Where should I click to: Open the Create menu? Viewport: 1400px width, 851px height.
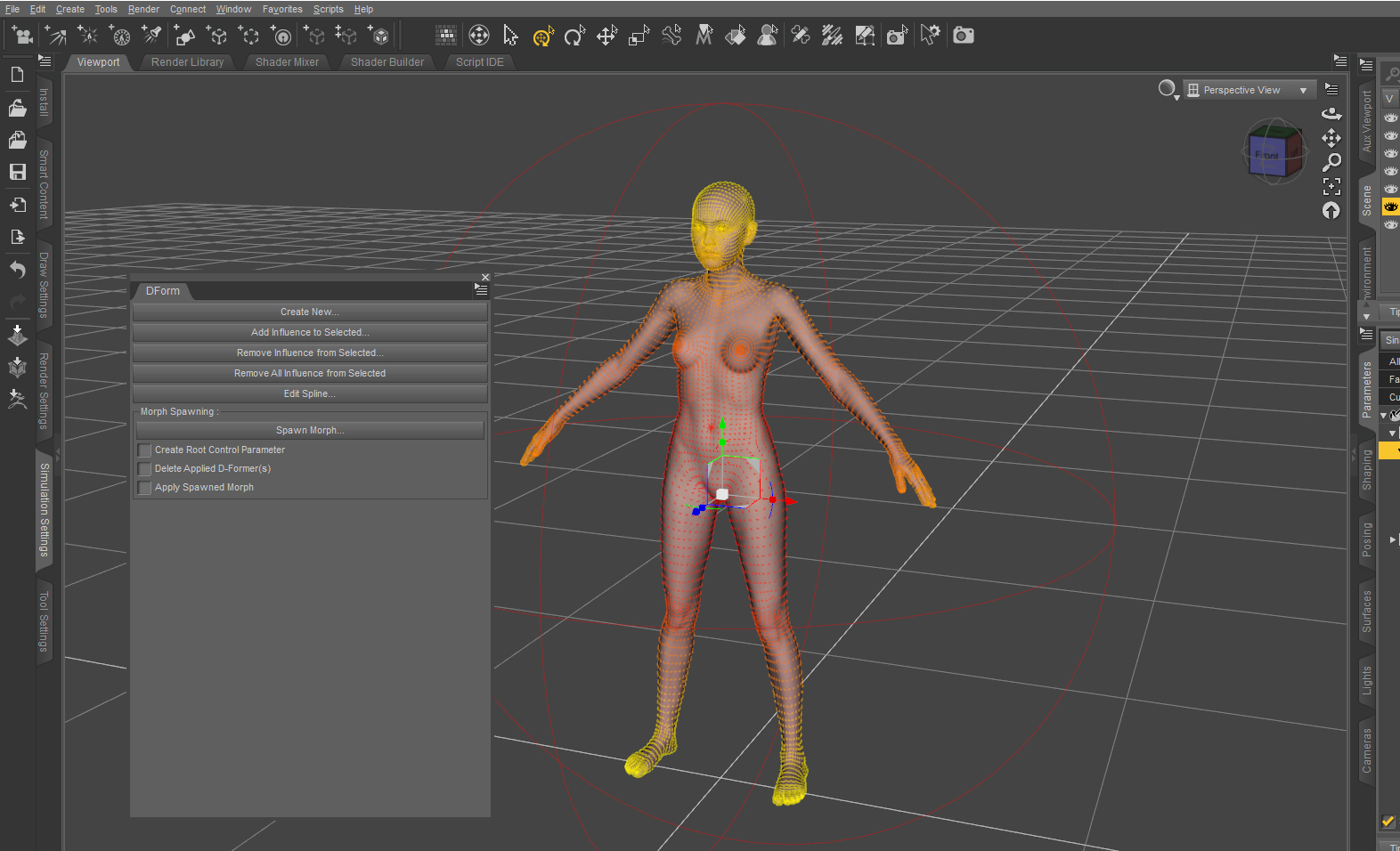point(70,9)
